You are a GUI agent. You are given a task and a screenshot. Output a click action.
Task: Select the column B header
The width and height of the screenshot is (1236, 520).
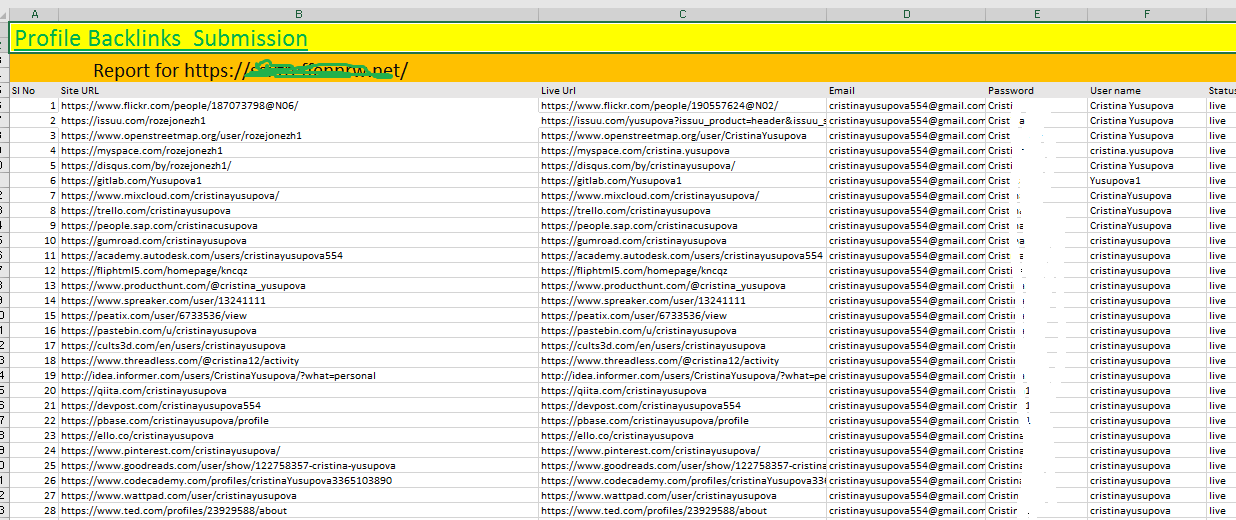point(298,14)
